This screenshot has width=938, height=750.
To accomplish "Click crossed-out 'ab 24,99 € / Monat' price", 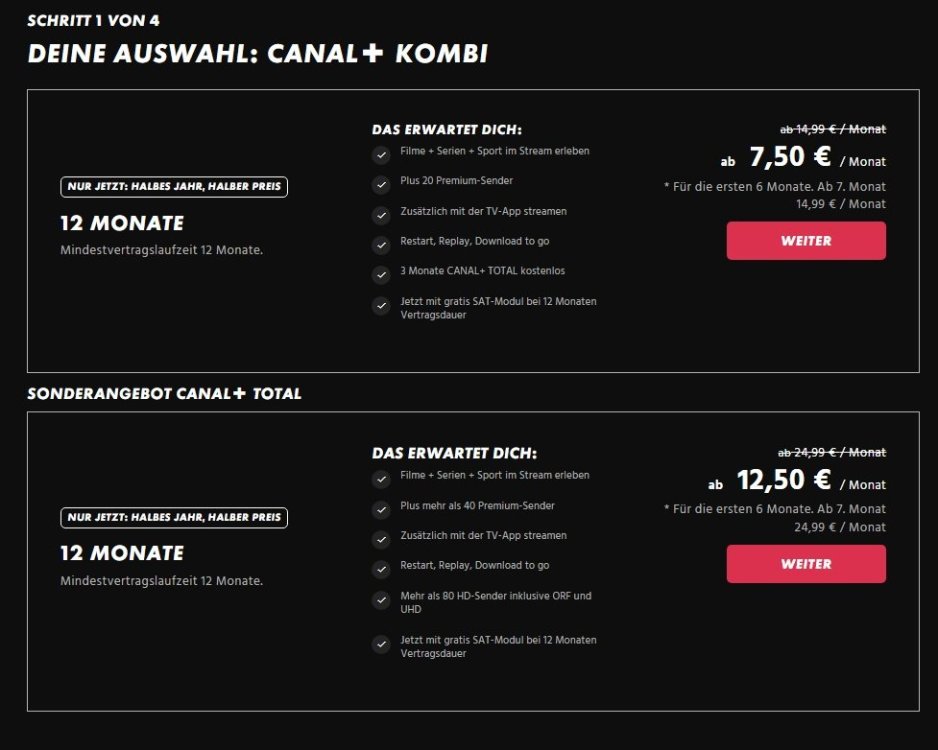I will (832, 453).
